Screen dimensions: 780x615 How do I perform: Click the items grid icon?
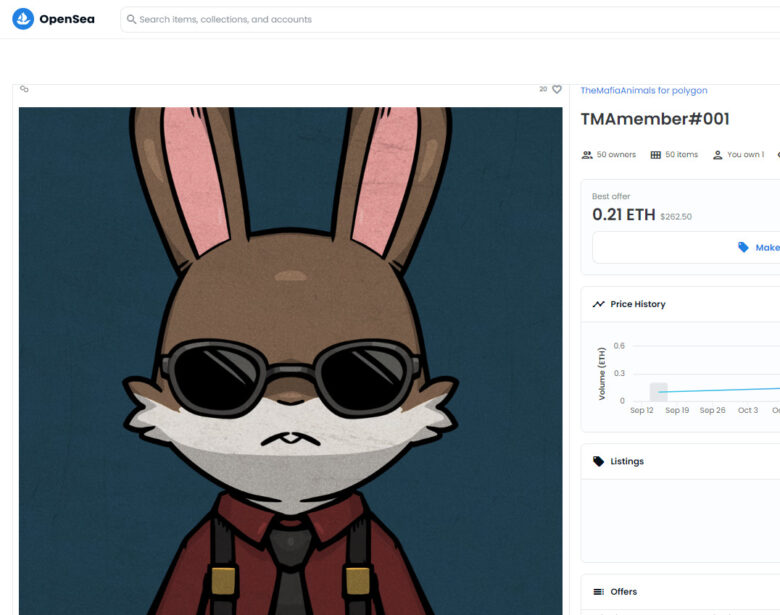(656, 155)
